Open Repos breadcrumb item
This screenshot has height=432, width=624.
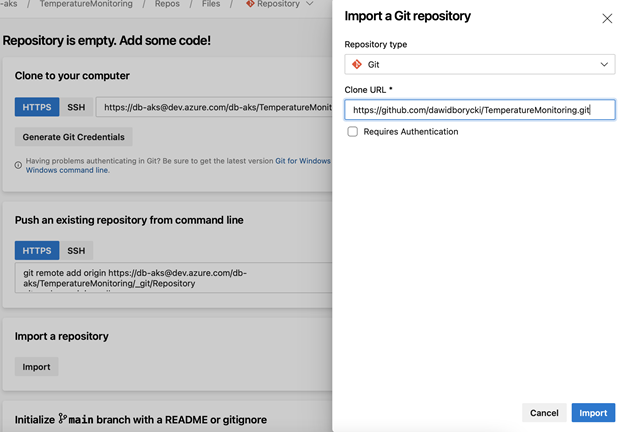coord(167,4)
